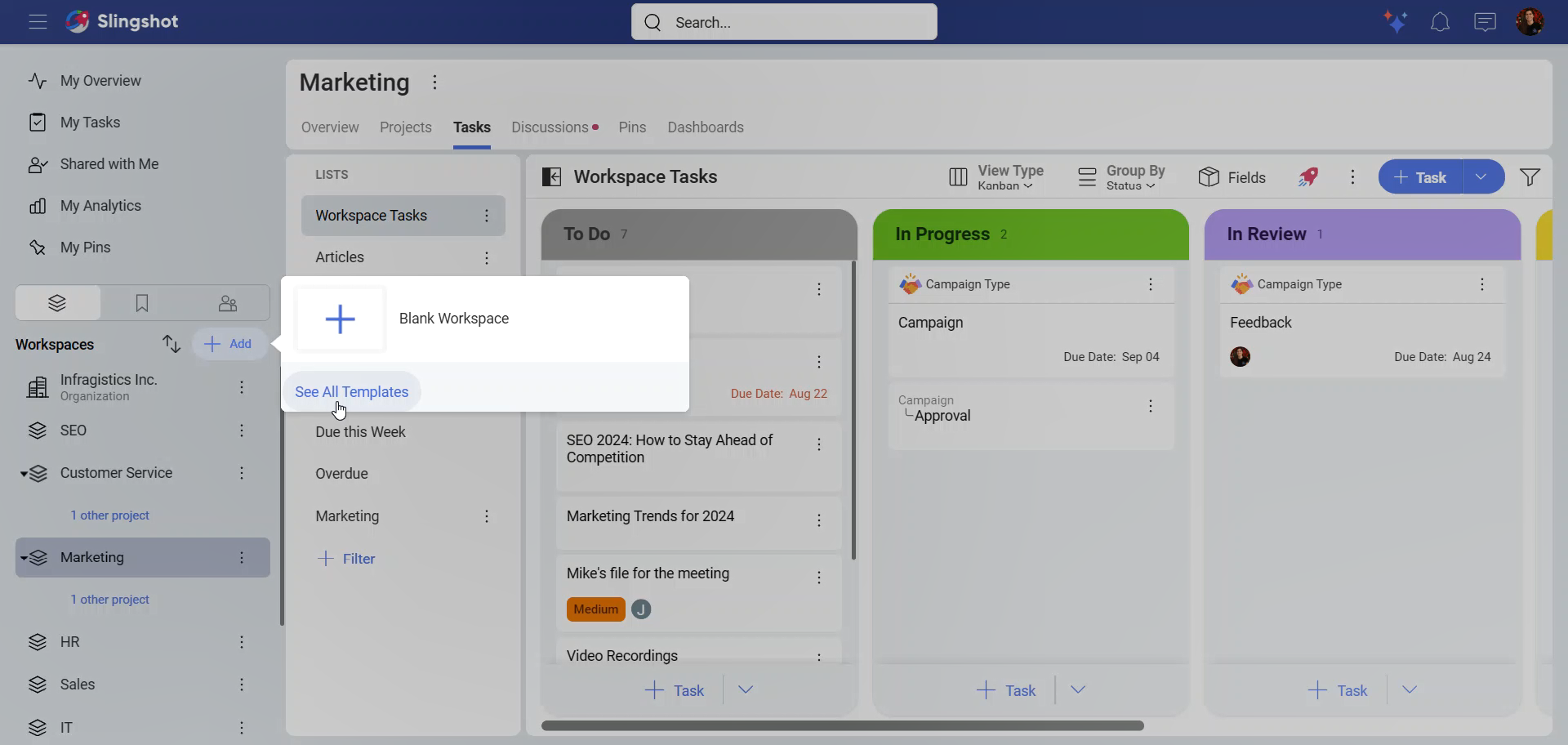Open options menu for Sales workspace
Image resolution: width=1568 pixels, height=745 pixels.
tap(242, 685)
